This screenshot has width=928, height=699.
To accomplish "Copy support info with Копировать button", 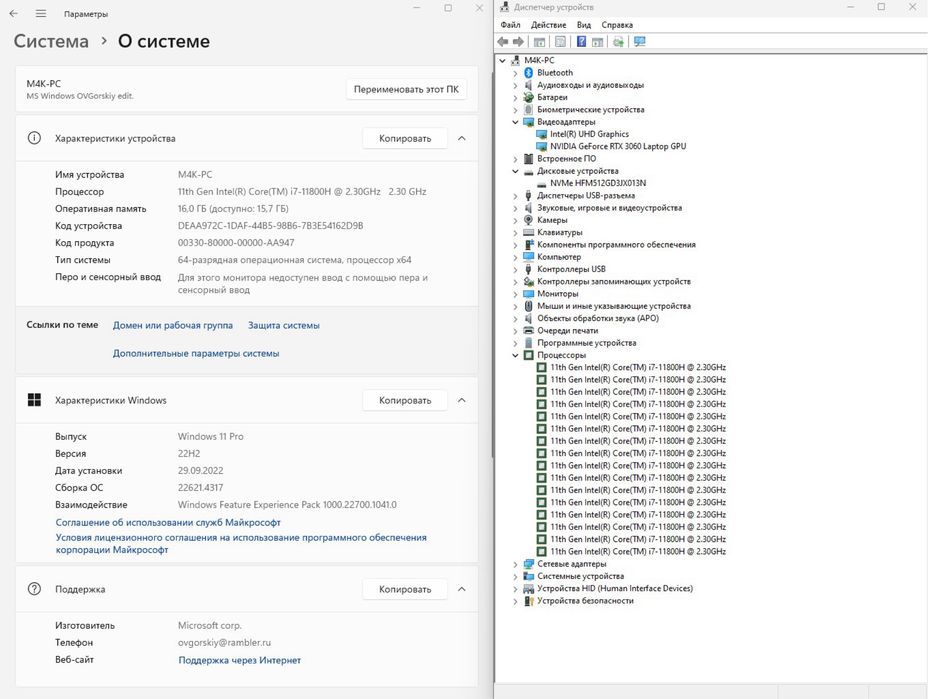I will 405,589.
